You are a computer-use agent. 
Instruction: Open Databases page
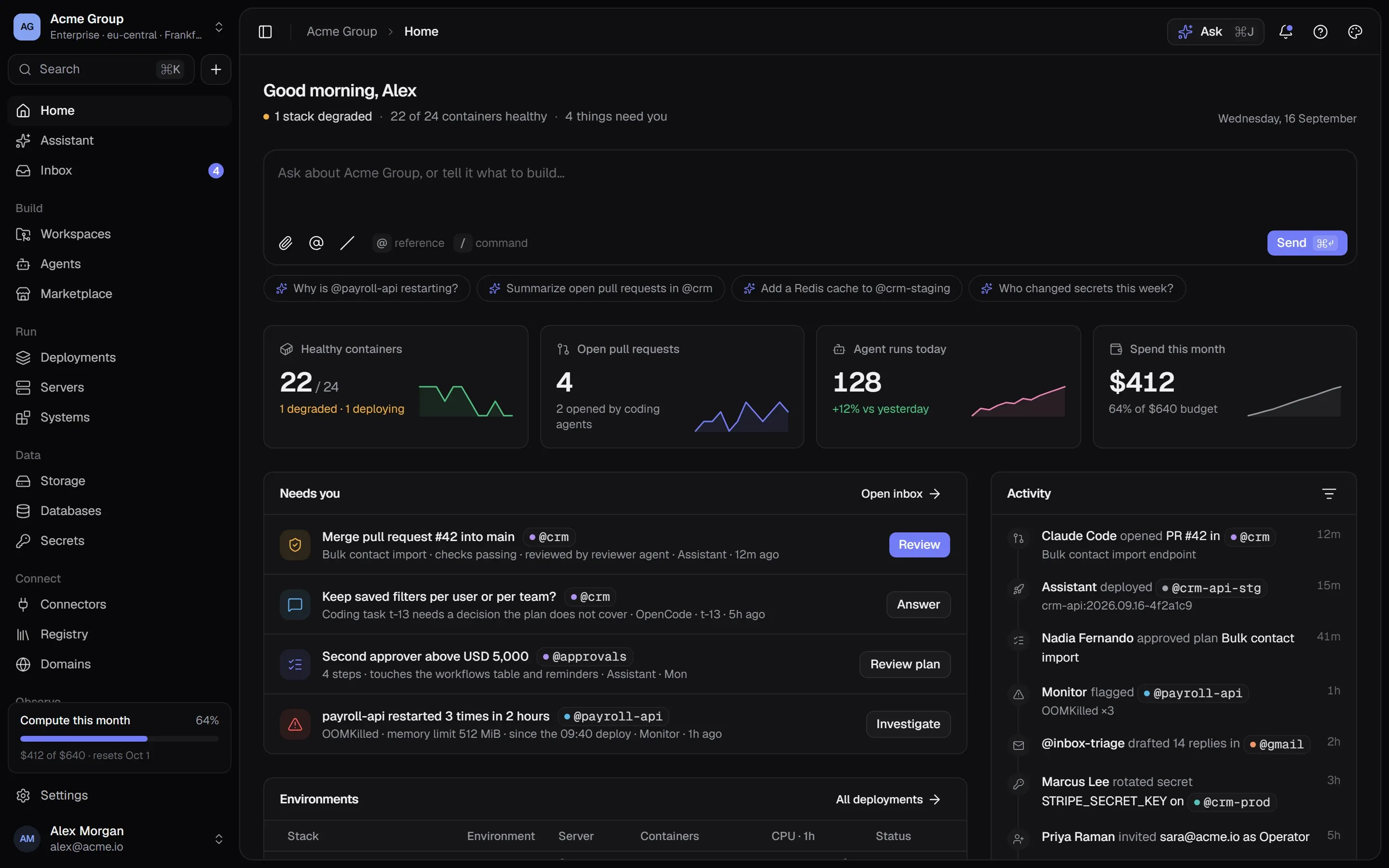point(120,511)
